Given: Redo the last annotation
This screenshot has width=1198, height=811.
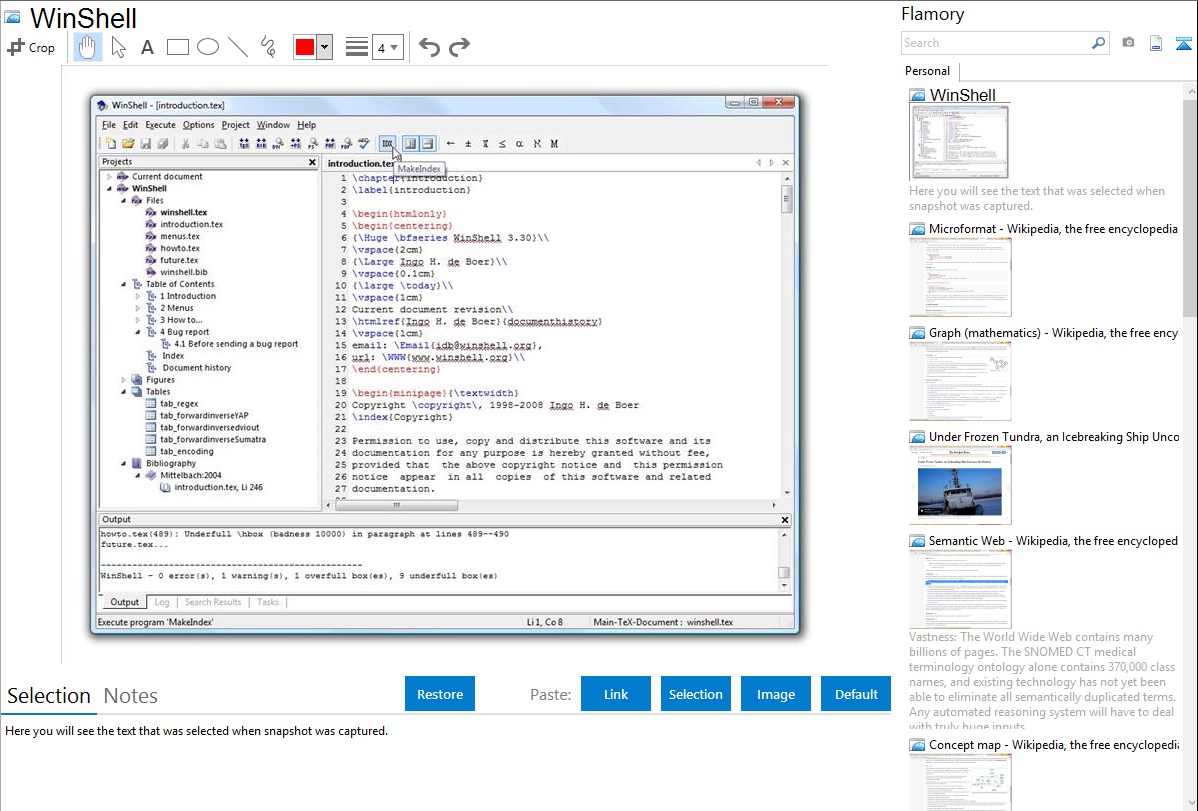Looking at the screenshot, I should pyautogui.click(x=459, y=47).
